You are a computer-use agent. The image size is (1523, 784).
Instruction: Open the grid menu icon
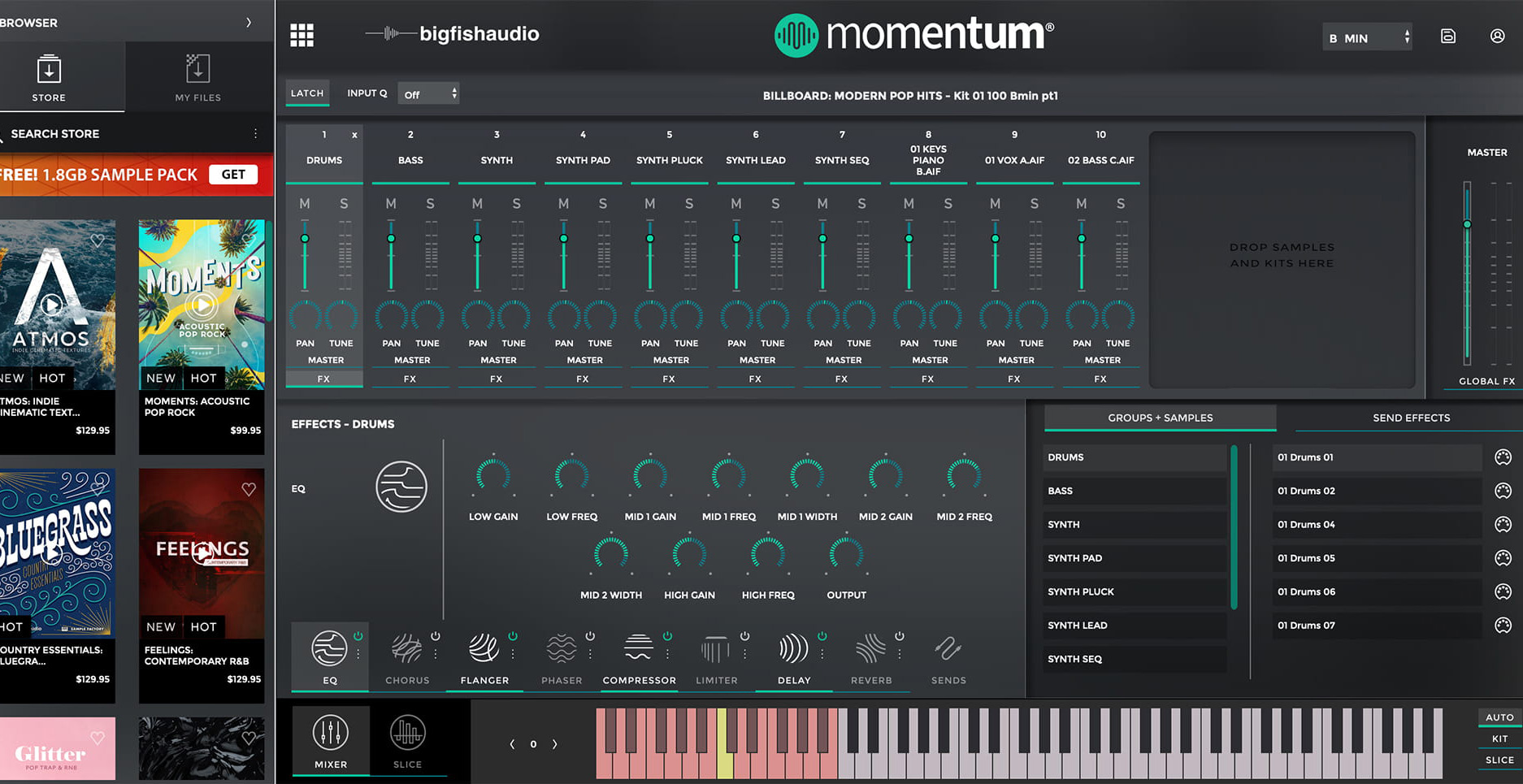coord(302,35)
